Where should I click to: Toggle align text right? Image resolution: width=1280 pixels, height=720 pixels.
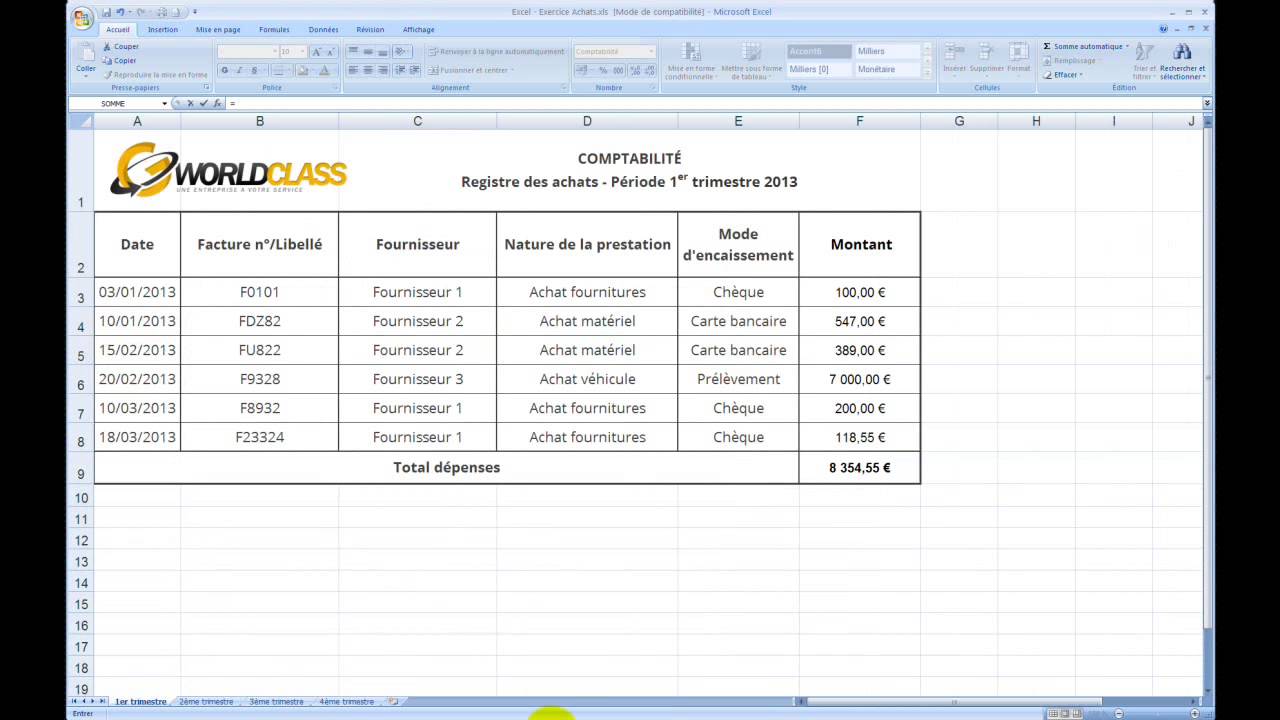click(382, 70)
